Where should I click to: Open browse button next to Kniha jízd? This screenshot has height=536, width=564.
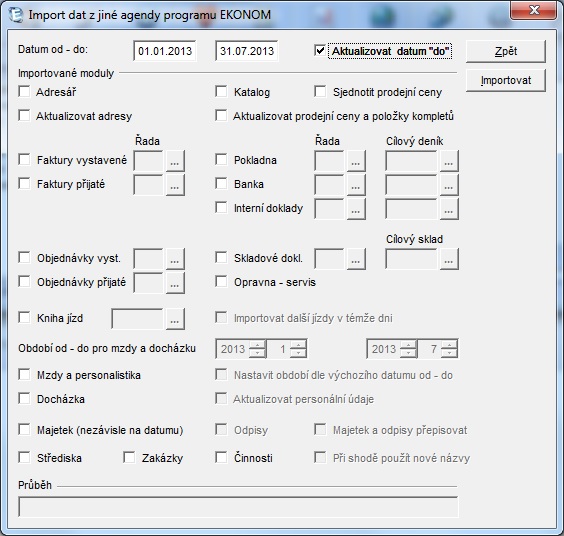pos(175,319)
